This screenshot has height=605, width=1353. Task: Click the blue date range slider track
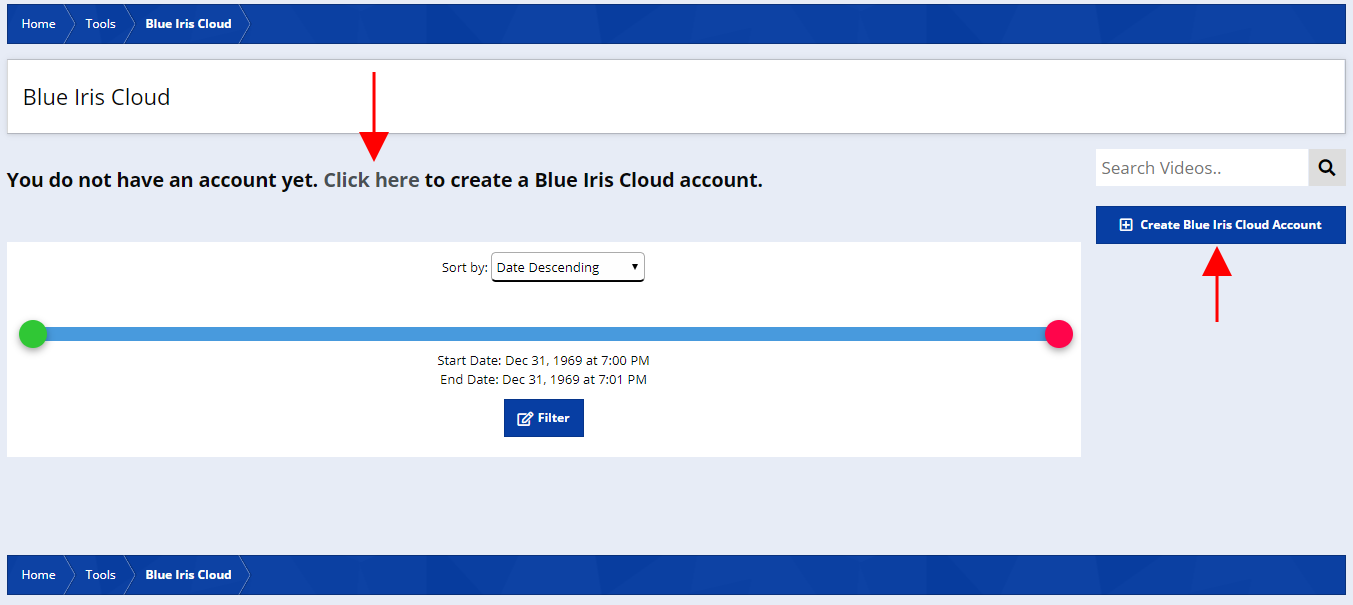pos(546,334)
